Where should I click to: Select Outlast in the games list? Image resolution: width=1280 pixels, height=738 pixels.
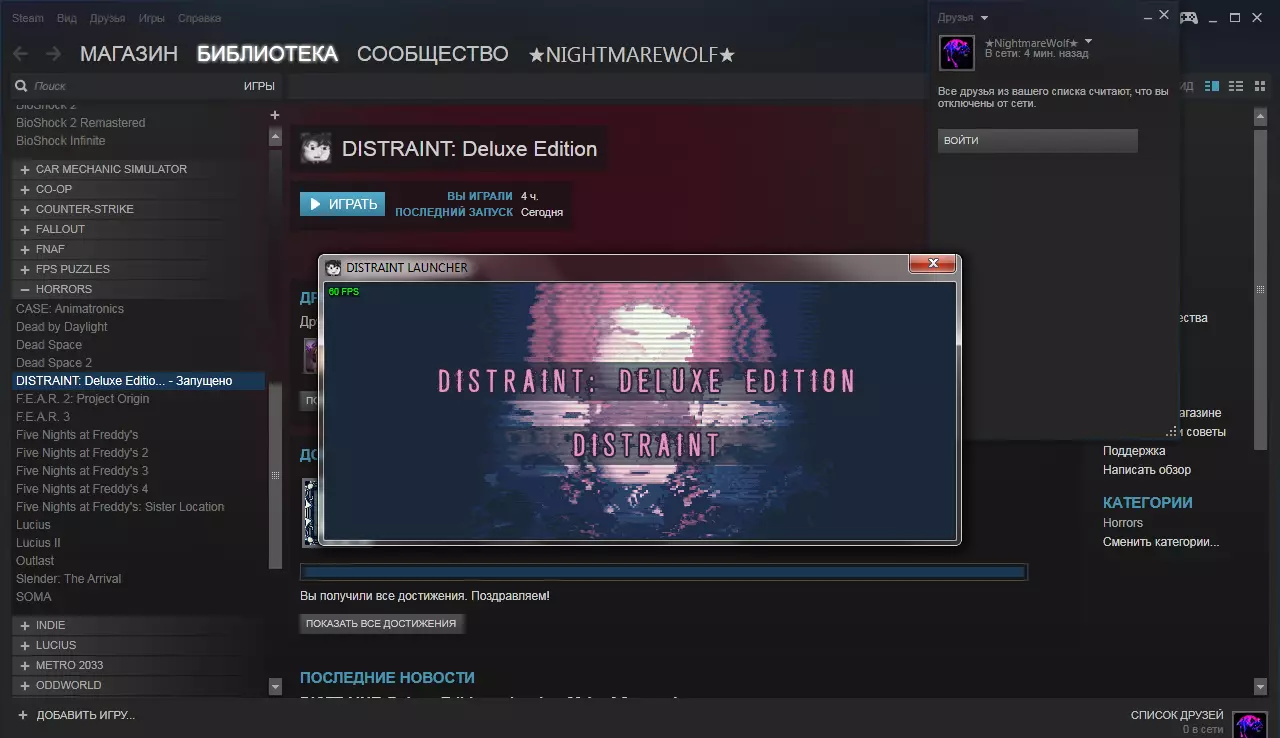35,561
